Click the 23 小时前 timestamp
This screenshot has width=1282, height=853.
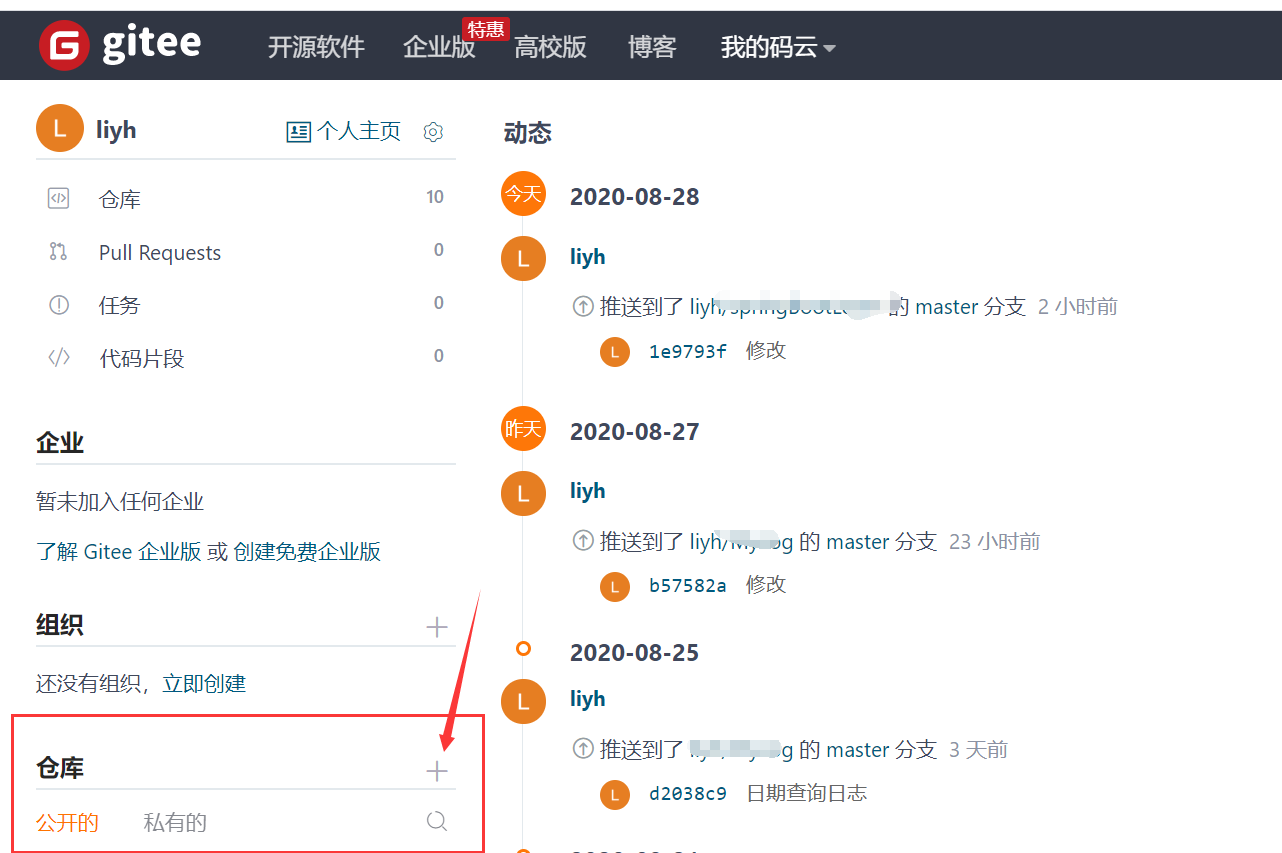(995, 542)
